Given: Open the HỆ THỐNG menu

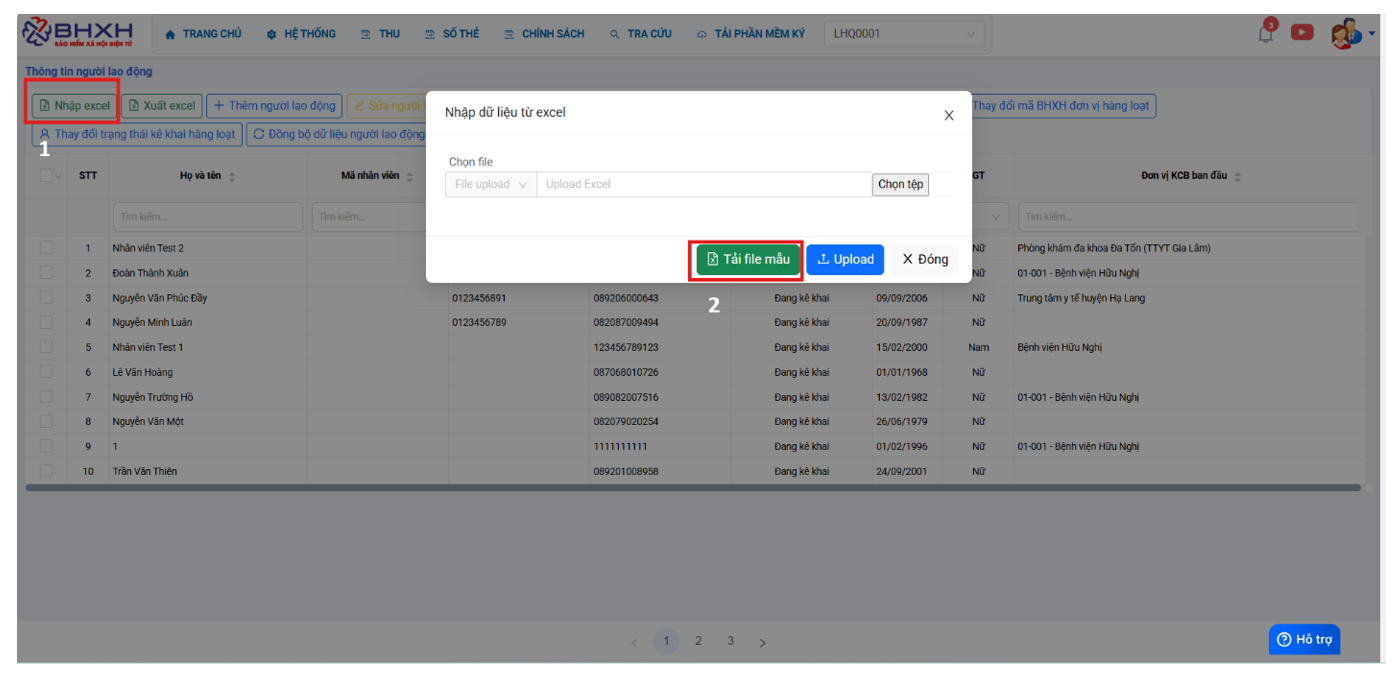Looking at the screenshot, I should (x=301, y=34).
